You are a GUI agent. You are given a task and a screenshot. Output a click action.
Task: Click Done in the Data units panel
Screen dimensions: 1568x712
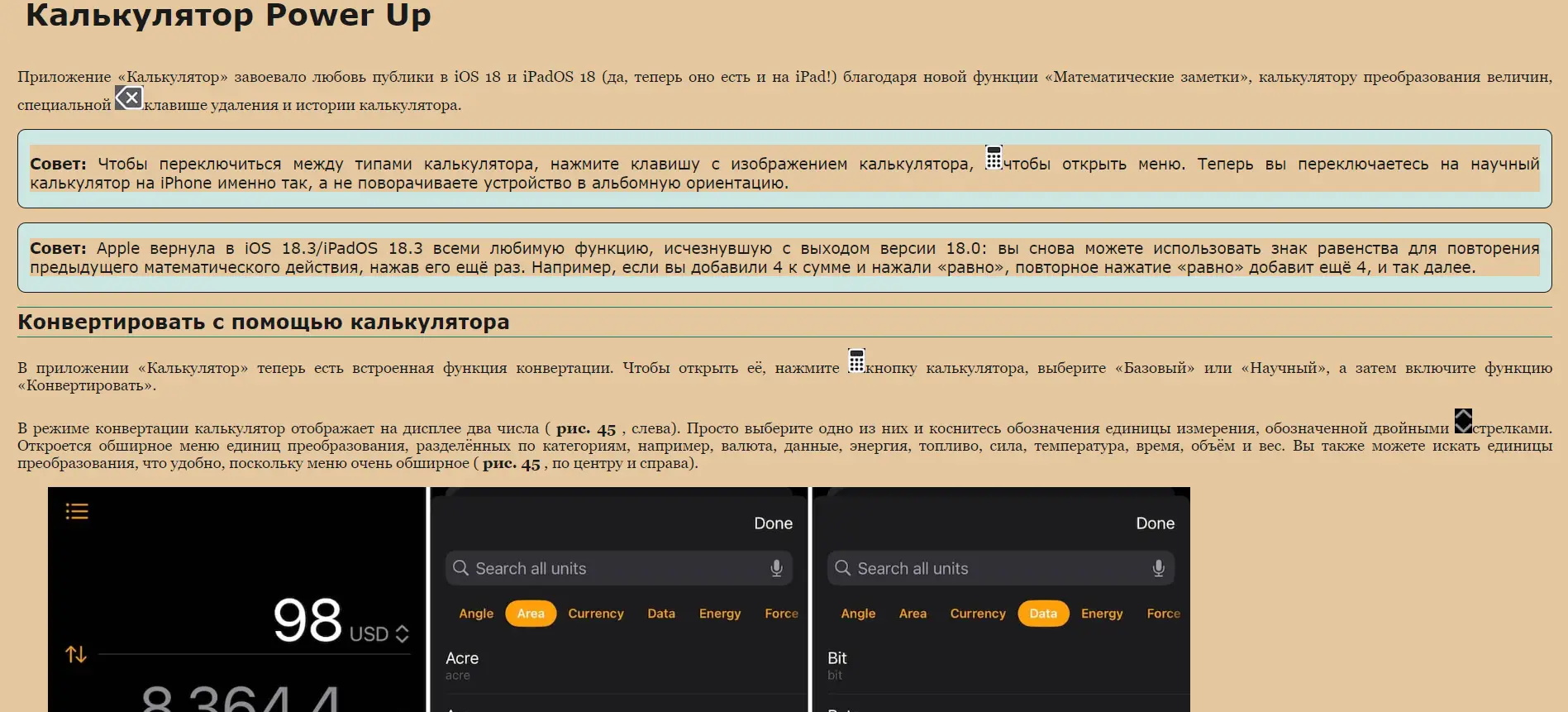click(1155, 523)
